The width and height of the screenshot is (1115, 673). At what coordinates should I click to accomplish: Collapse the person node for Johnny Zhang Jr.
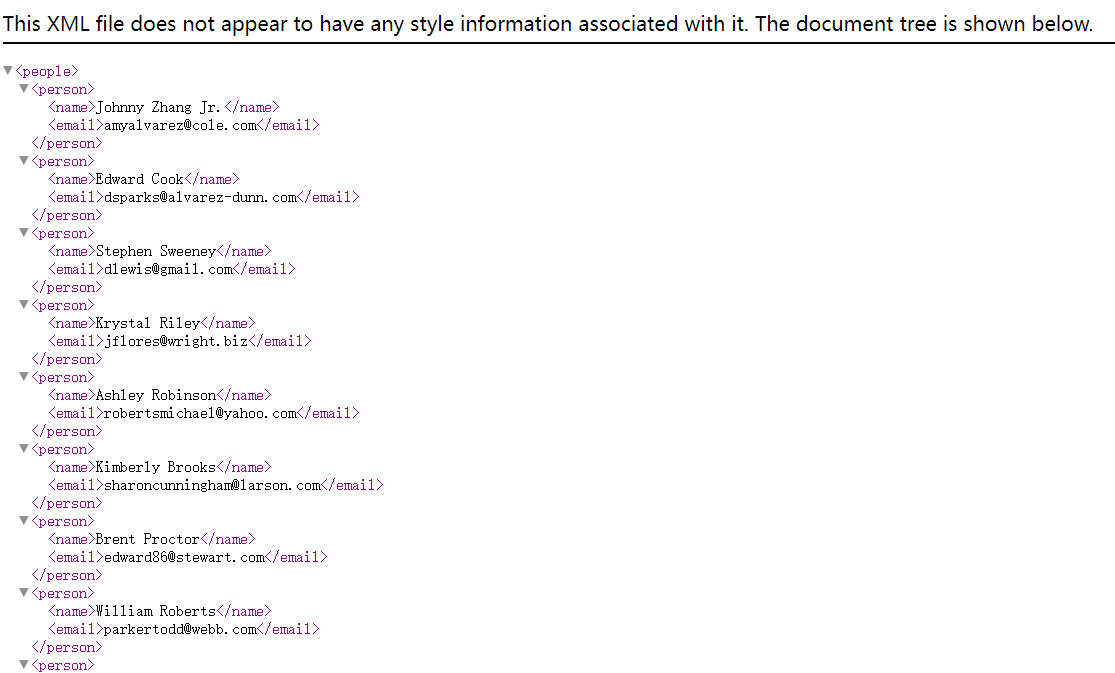pyautogui.click(x=23, y=88)
